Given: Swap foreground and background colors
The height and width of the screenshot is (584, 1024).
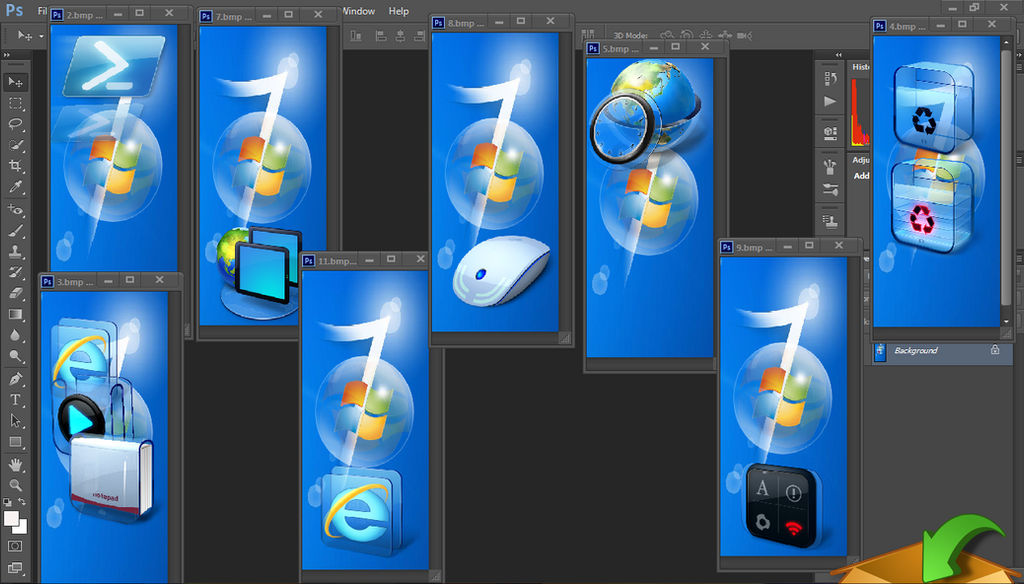Looking at the screenshot, I should (22, 502).
